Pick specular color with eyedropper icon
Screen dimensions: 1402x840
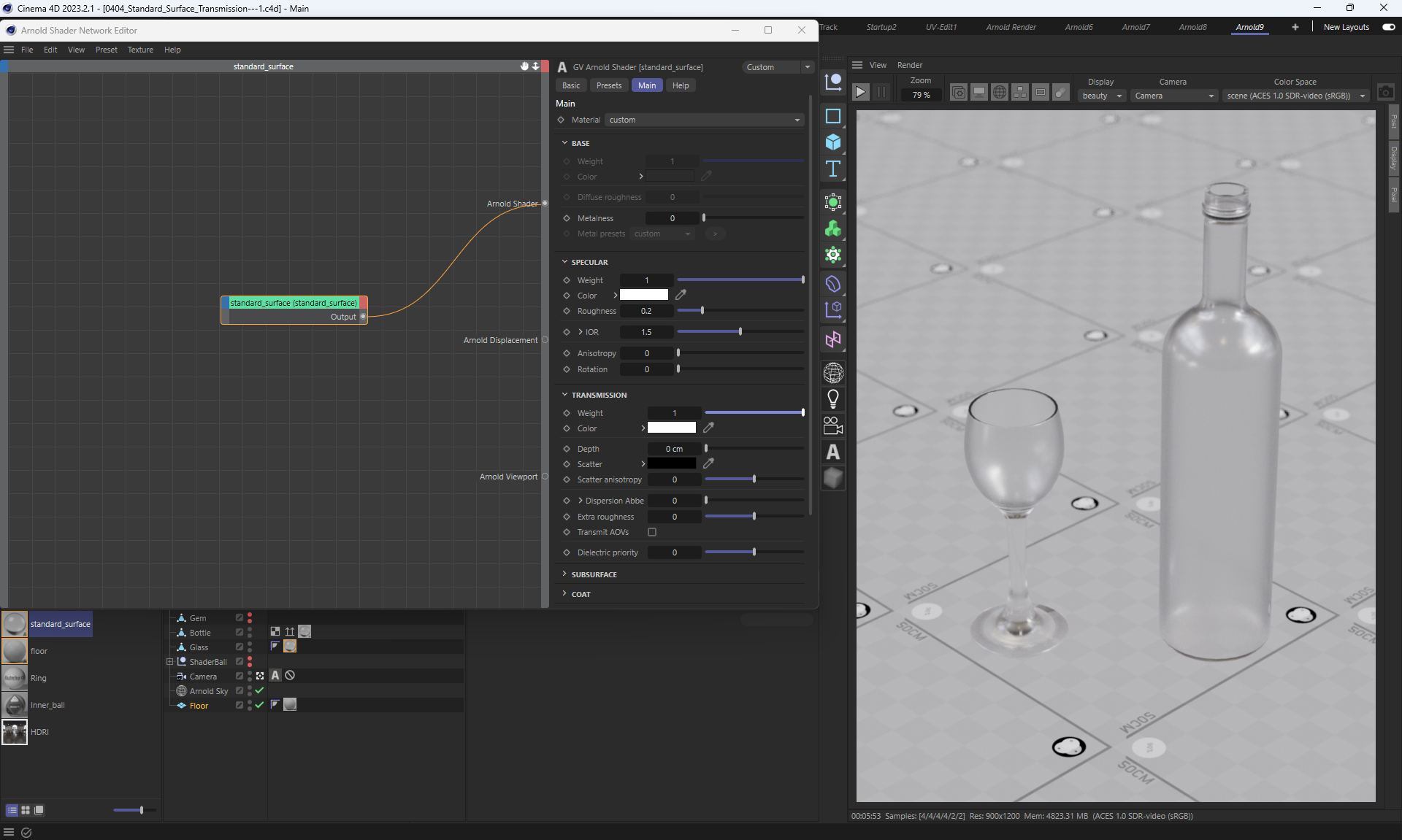[x=681, y=295]
